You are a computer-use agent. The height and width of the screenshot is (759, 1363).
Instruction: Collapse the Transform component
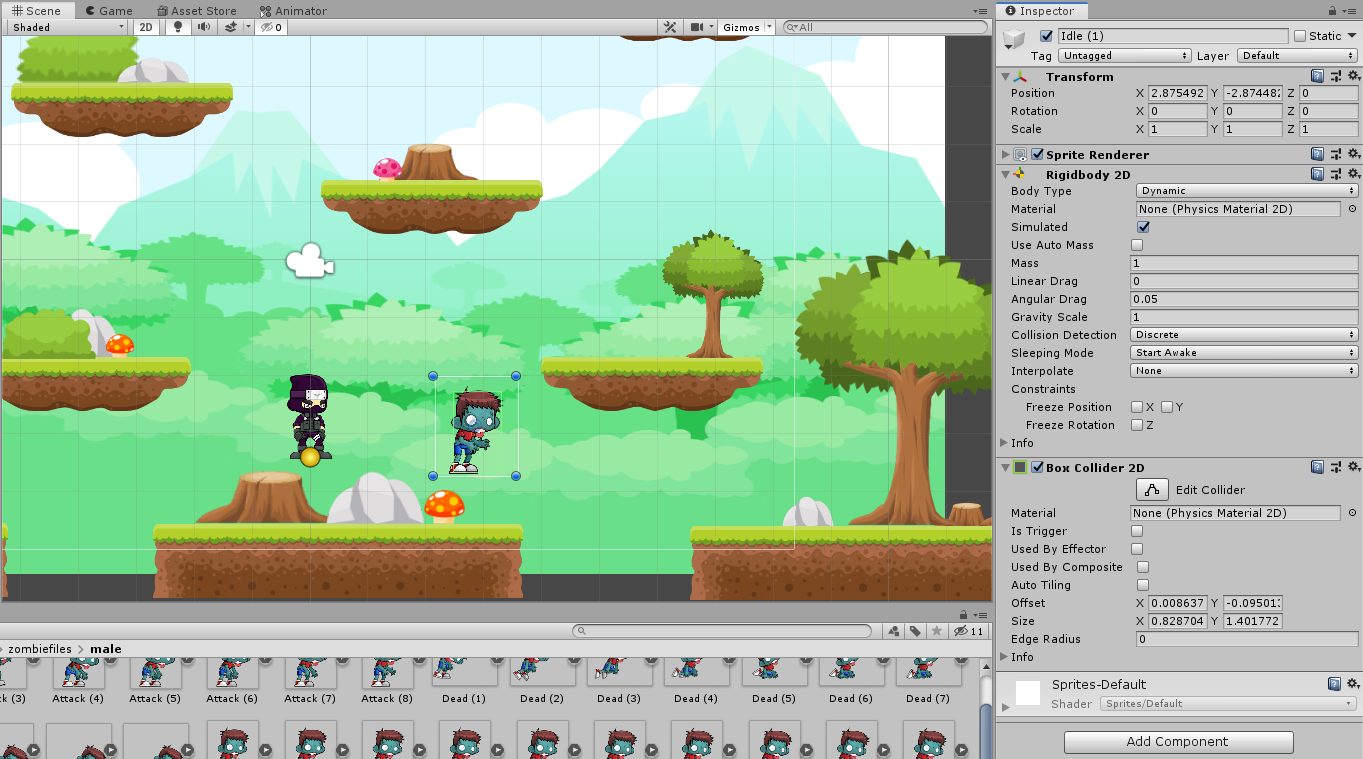(1005, 77)
